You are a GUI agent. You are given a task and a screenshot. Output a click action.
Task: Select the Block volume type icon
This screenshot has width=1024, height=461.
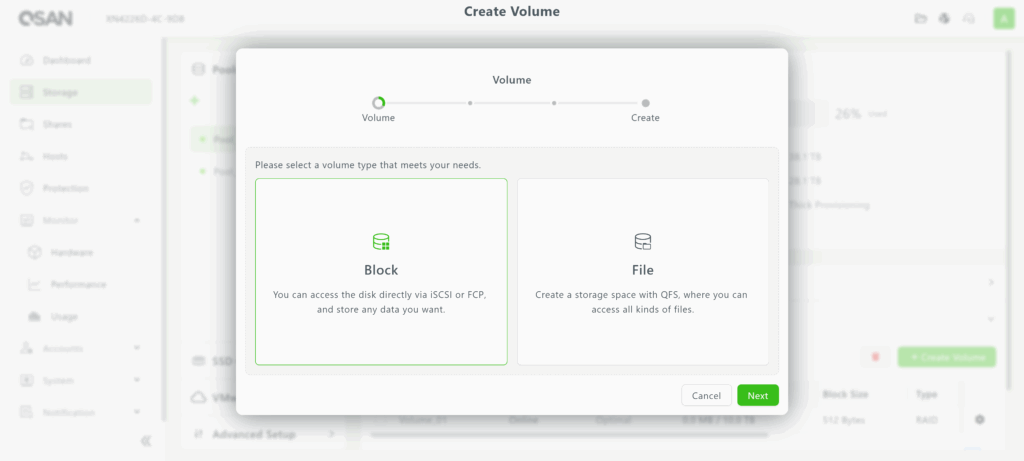tap(381, 242)
